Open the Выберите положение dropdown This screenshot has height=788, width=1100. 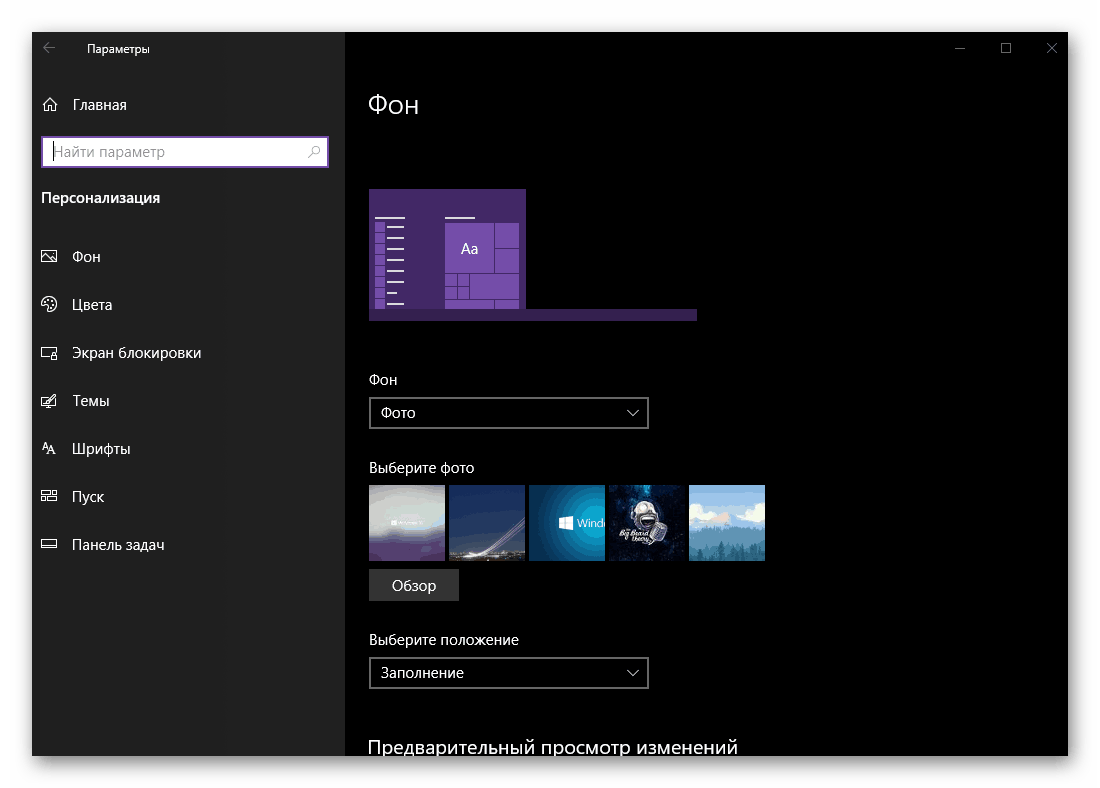508,672
